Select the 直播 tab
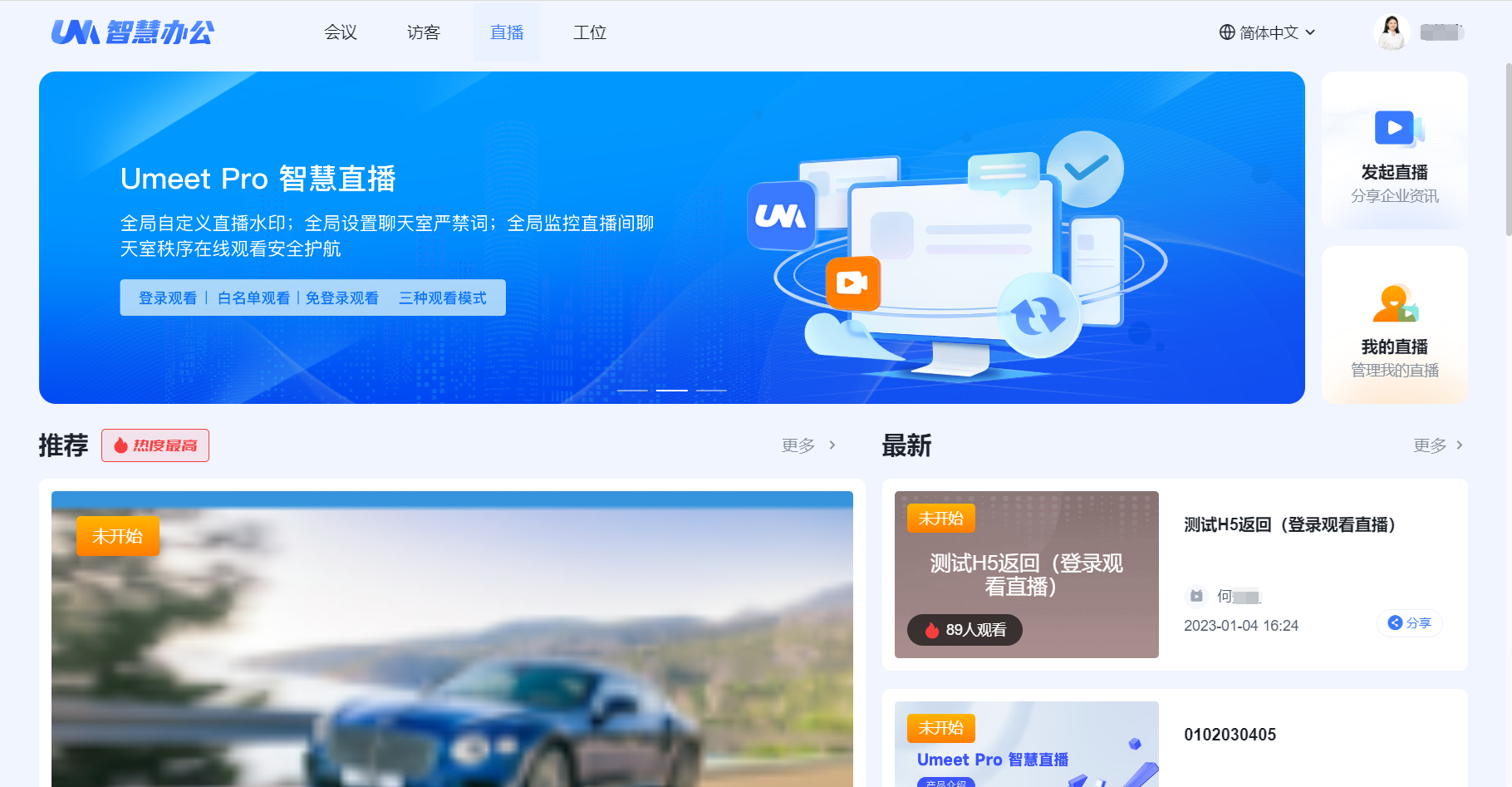Image resolution: width=1512 pixels, height=787 pixels. tap(507, 32)
